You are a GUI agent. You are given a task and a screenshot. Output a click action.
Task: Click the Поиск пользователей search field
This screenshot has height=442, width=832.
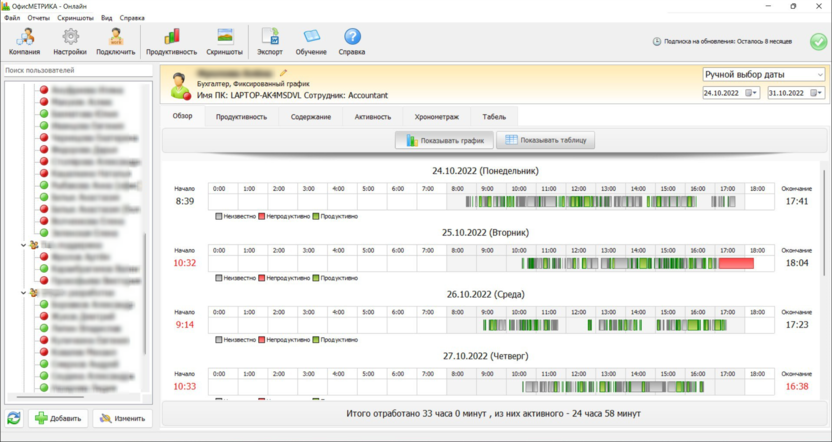(x=78, y=71)
